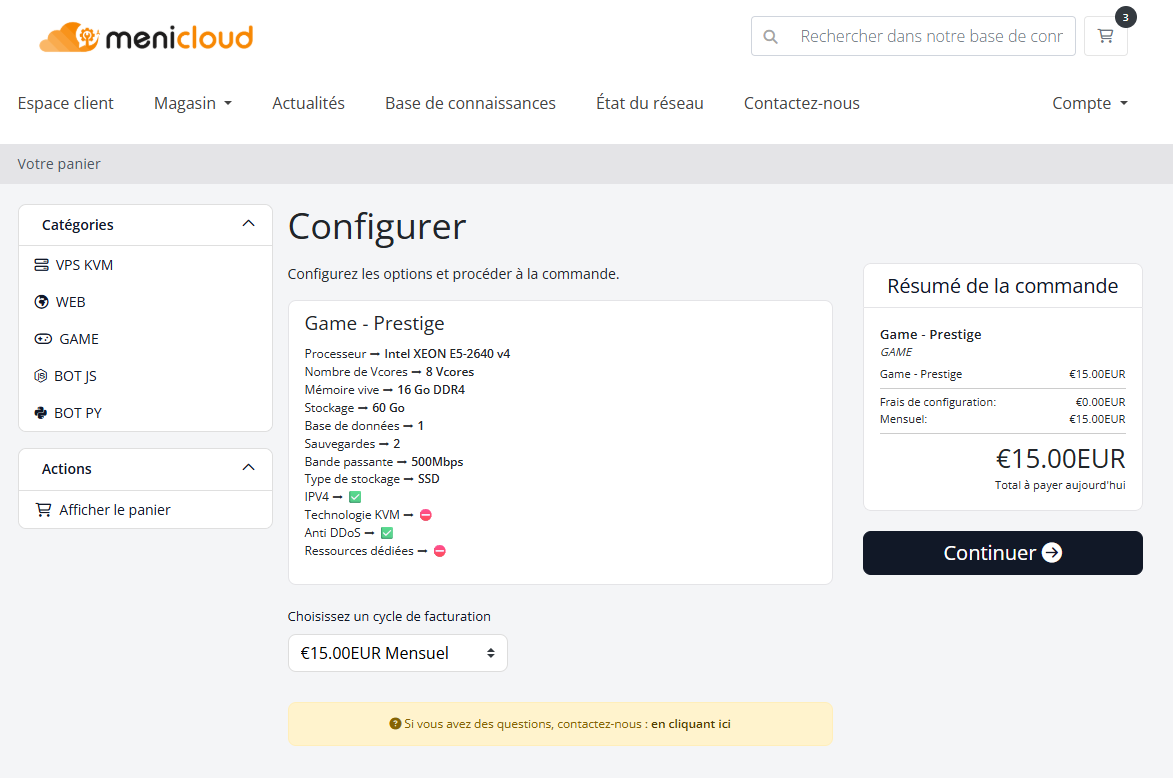The height and width of the screenshot is (778, 1173).
Task: Click the red icon beside Technologie KVM
Action: (426, 515)
